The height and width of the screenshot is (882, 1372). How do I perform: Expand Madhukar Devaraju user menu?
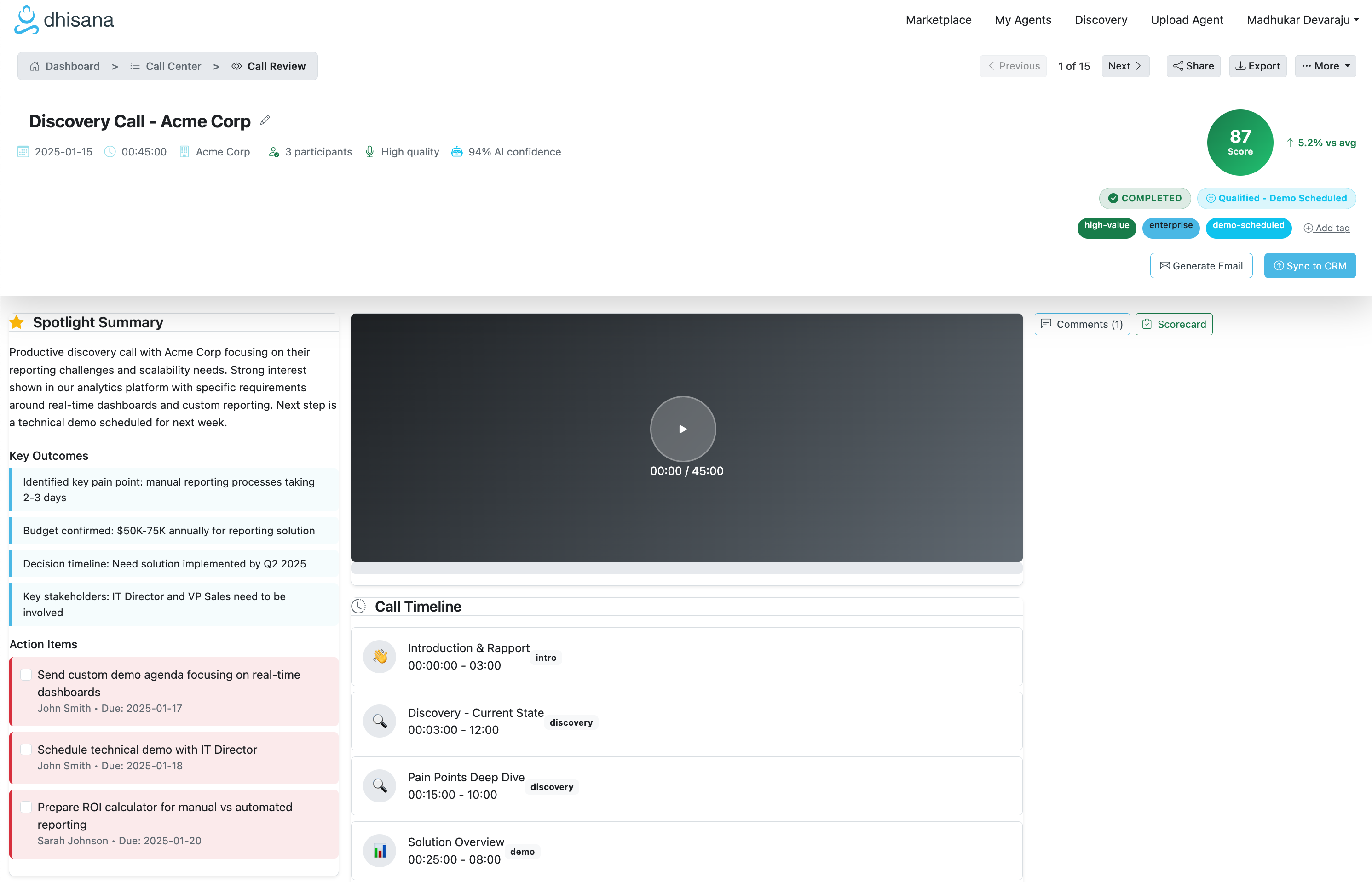pos(1302,20)
